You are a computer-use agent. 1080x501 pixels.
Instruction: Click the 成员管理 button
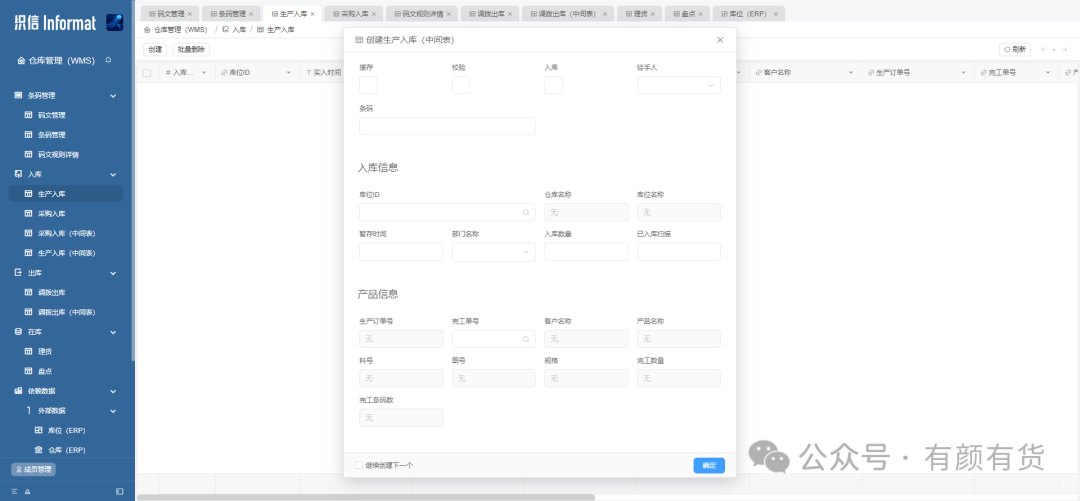pyautogui.click(x=34, y=469)
